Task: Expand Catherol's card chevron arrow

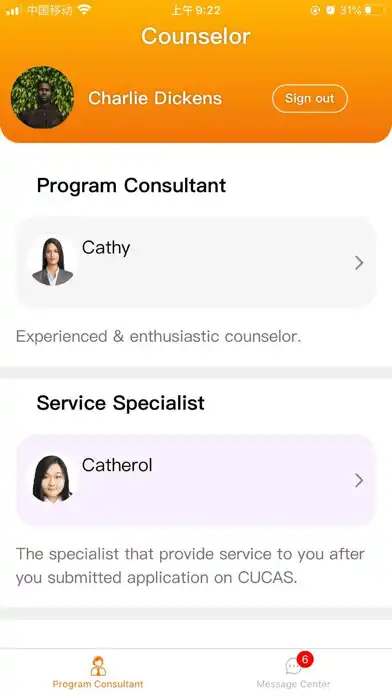Action: 359,480
